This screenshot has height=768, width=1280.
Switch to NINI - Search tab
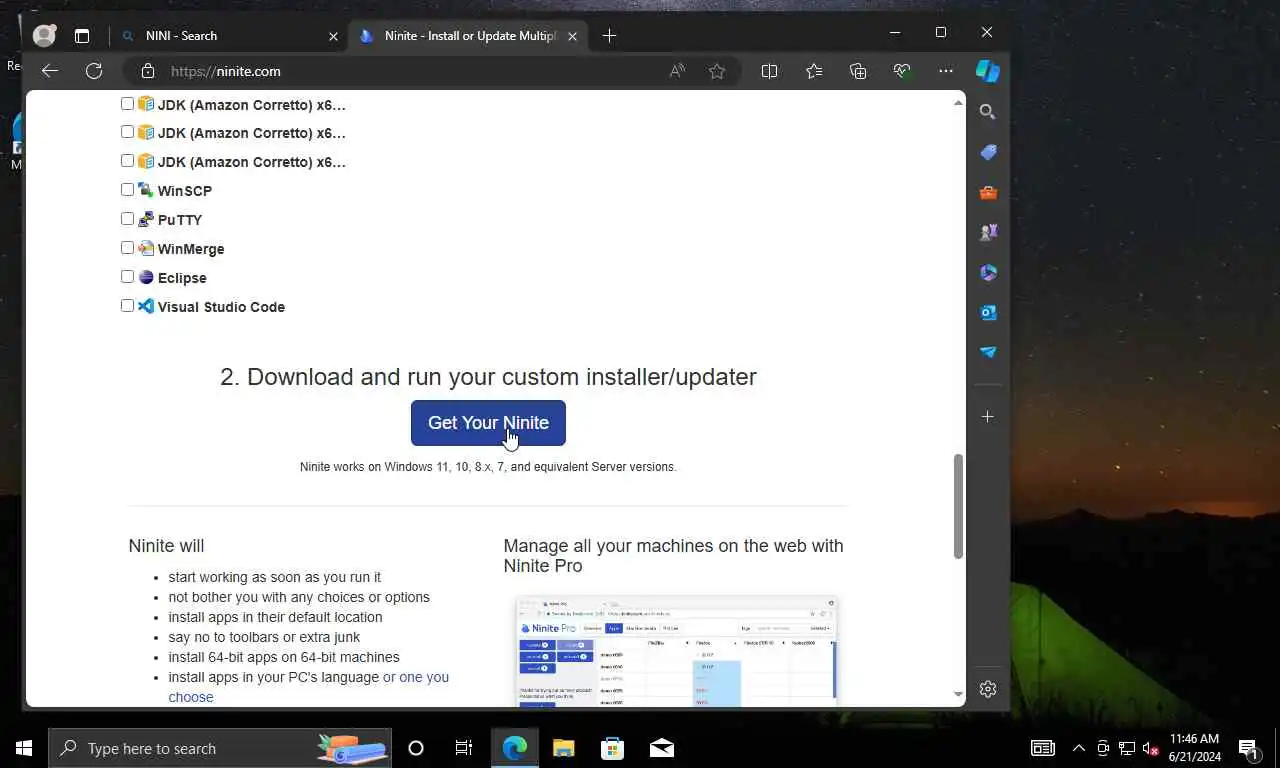click(228, 35)
